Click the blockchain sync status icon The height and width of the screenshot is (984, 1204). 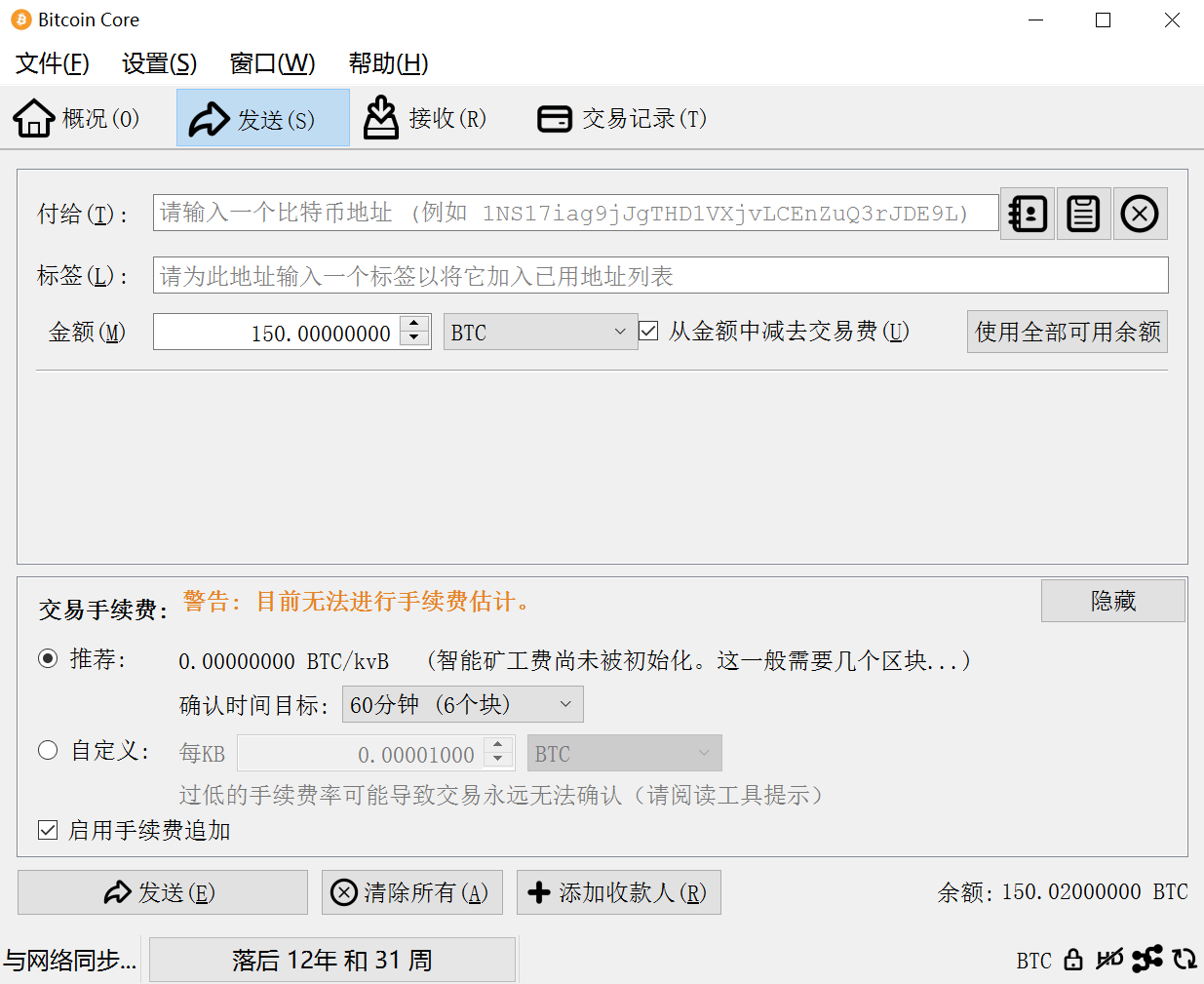pyautogui.click(x=1185, y=960)
